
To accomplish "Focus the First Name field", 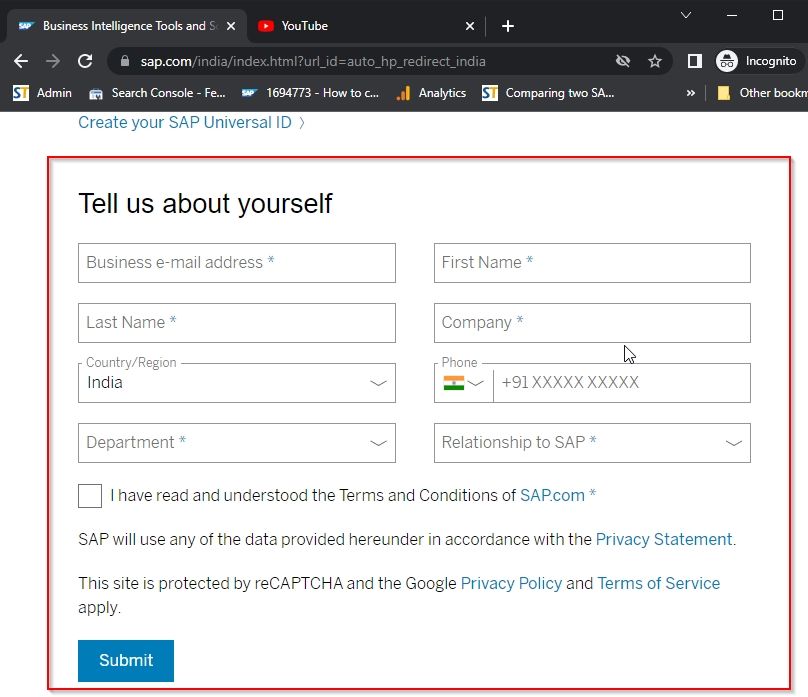I will (x=592, y=263).
